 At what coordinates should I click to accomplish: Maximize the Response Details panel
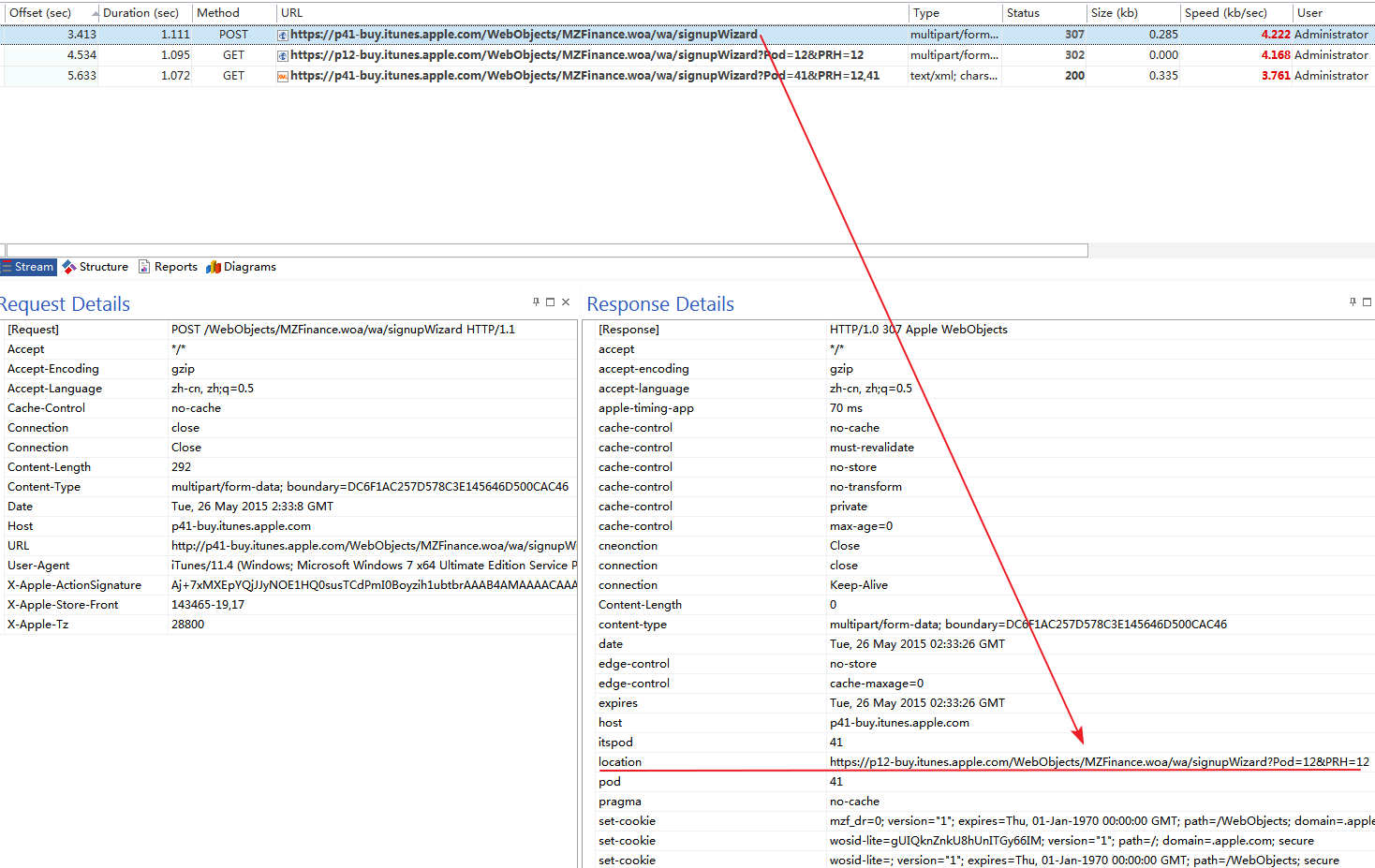click(1368, 302)
